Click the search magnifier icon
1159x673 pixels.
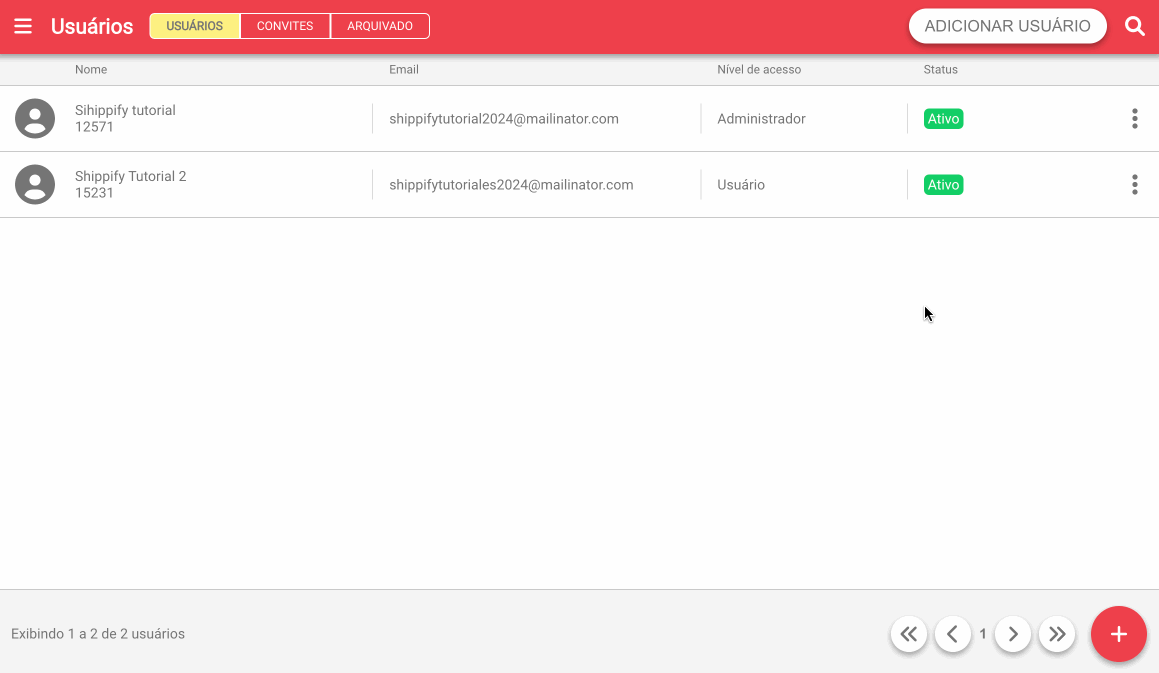point(1135,26)
